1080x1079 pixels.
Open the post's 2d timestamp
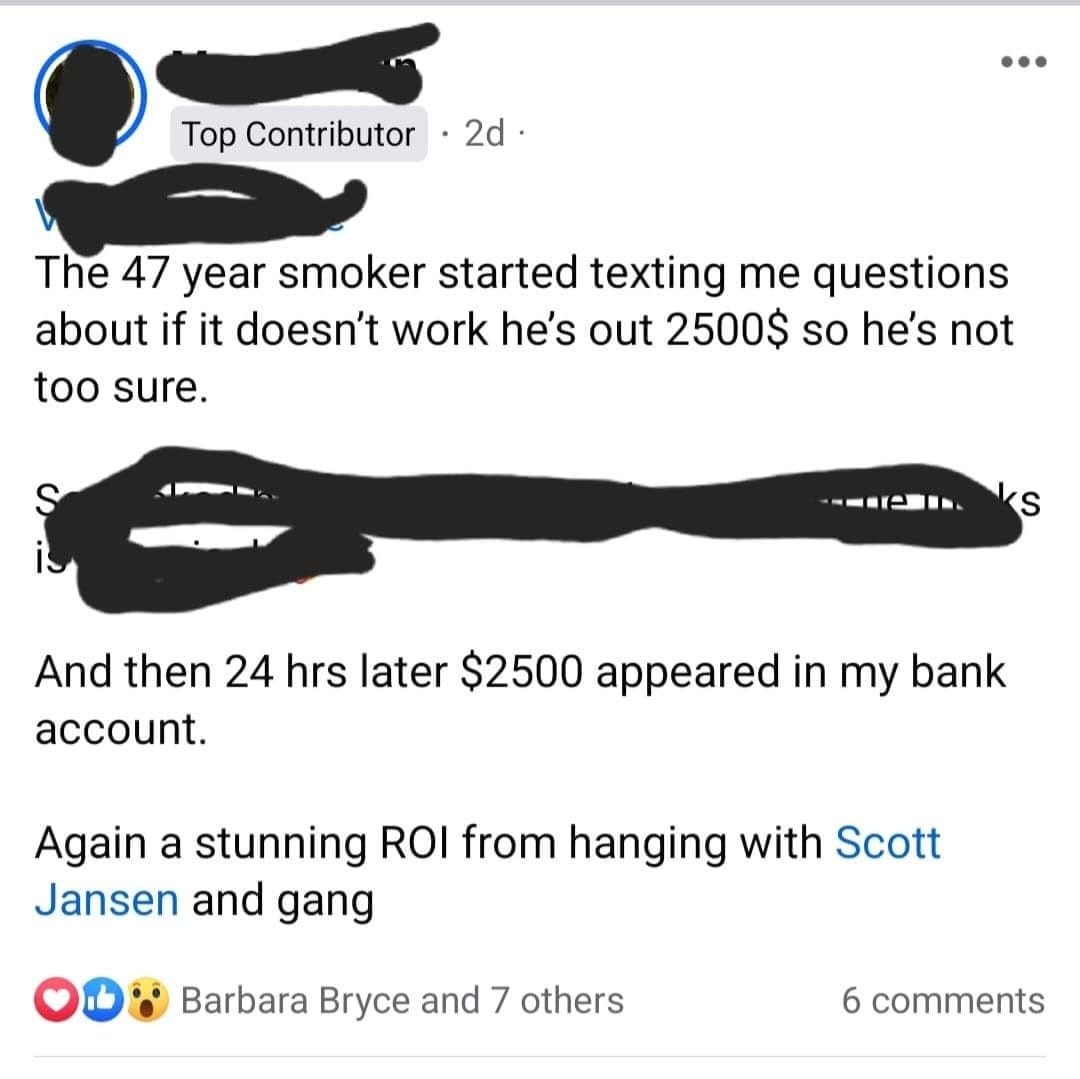(x=484, y=133)
